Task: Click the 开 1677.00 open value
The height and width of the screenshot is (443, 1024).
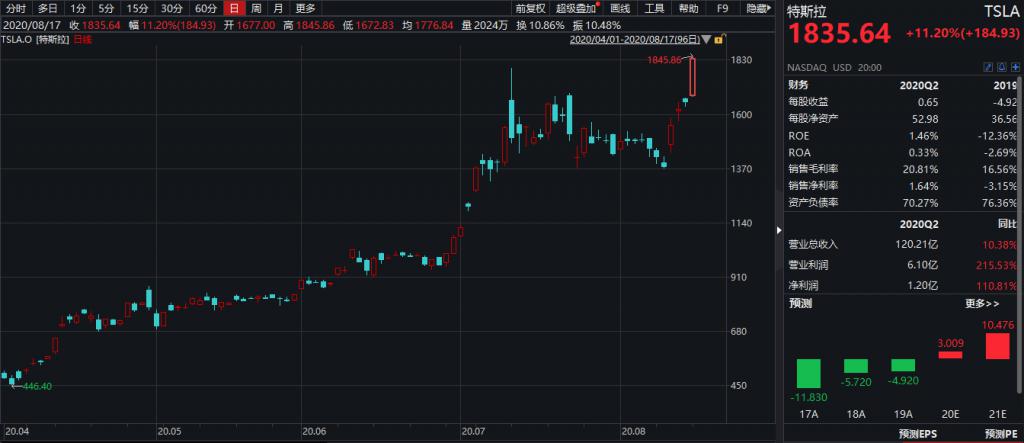Action: [x=249, y=25]
